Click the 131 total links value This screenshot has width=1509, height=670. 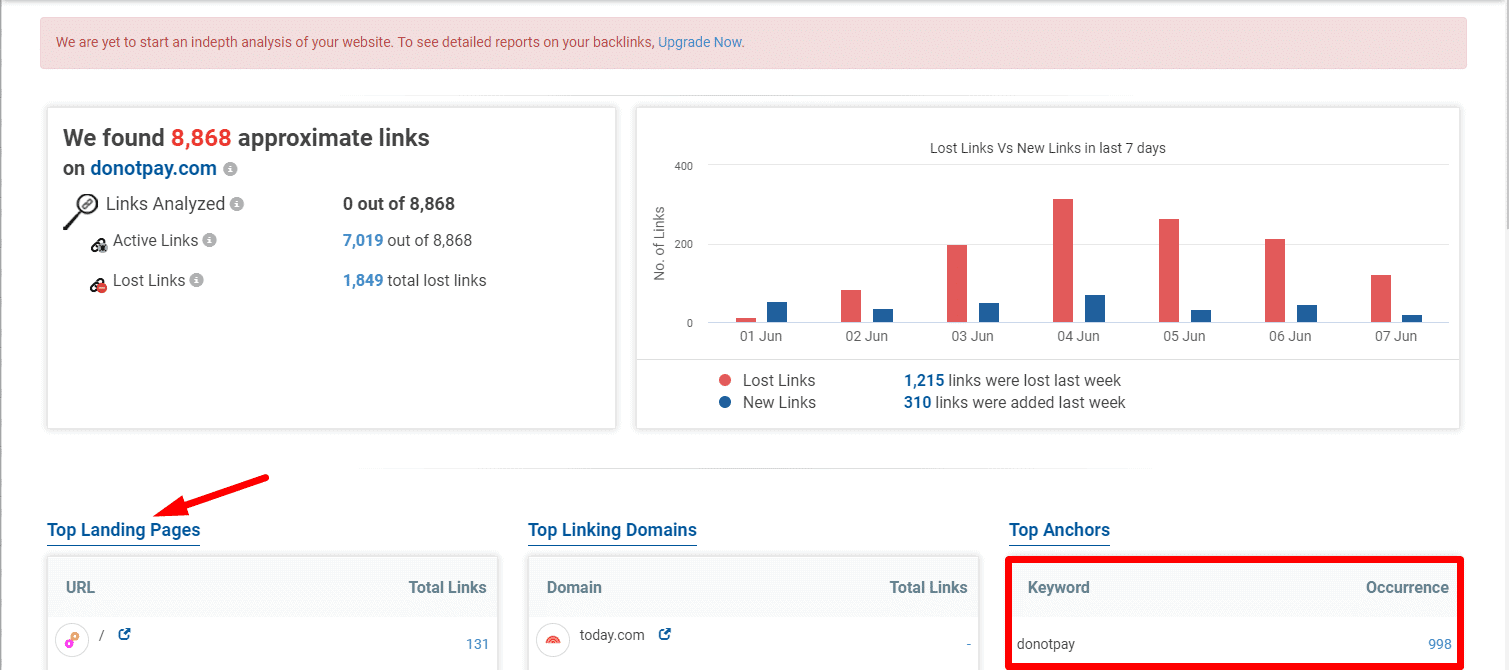coord(477,644)
